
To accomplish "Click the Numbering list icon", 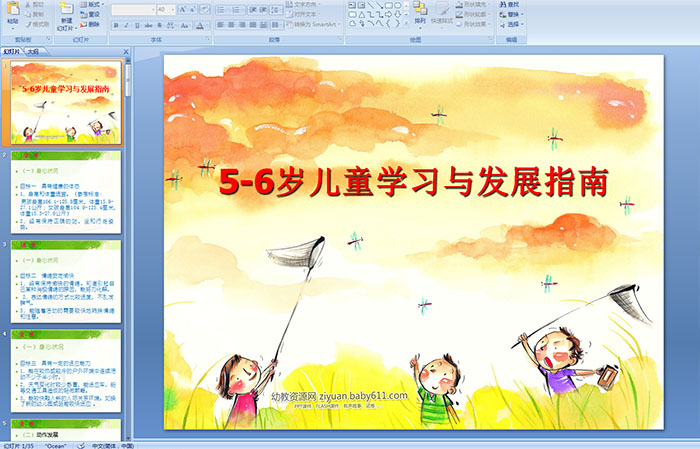I will tap(236, 10).
